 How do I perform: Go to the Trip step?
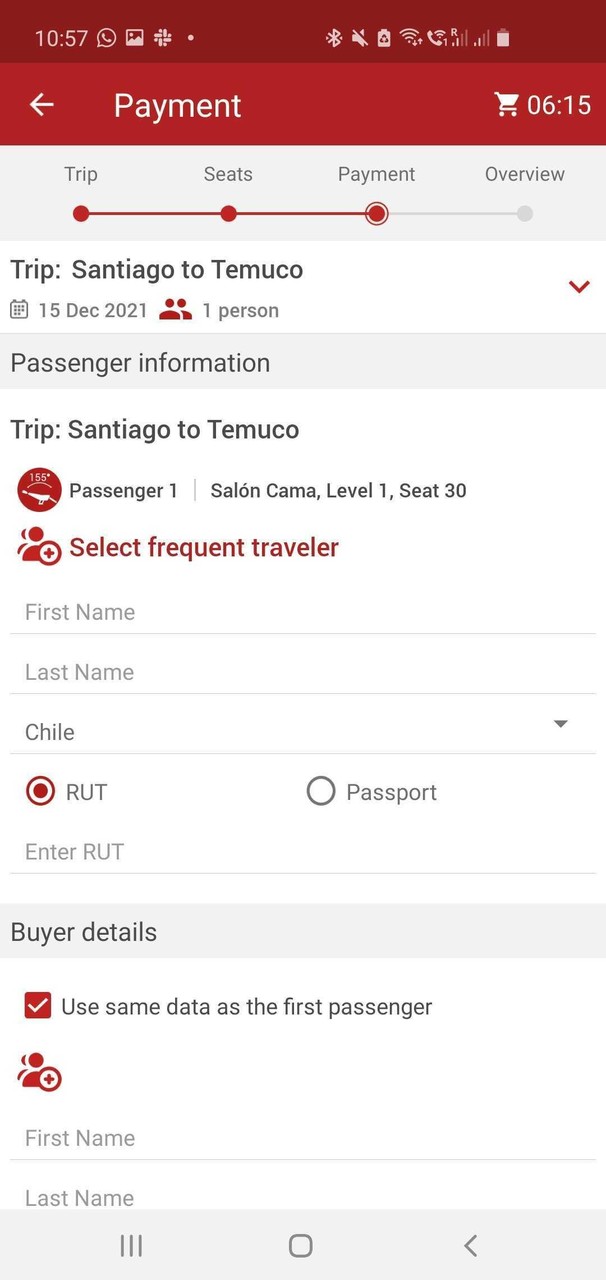81,213
